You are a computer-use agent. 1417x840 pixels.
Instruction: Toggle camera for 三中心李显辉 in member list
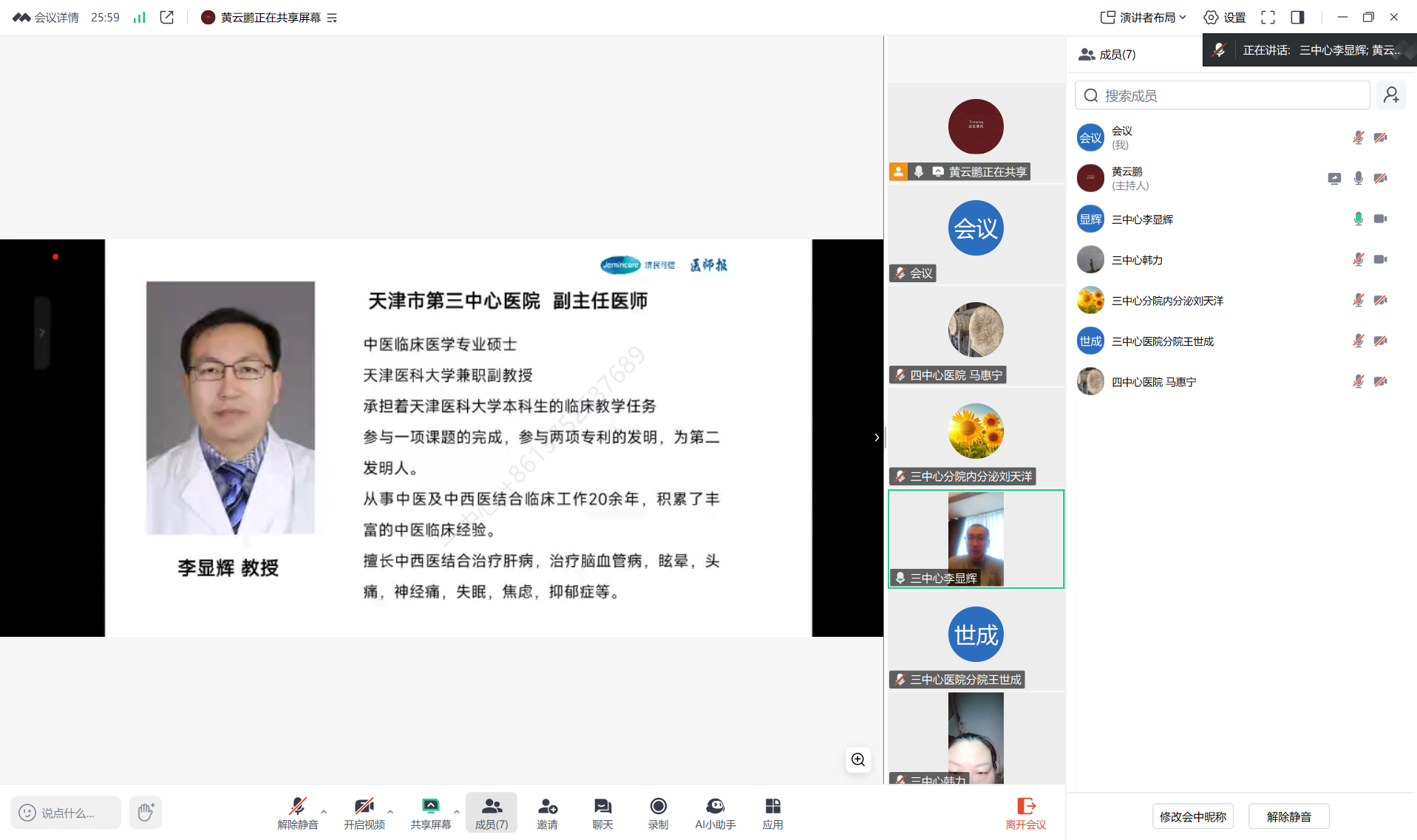click(1380, 219)
